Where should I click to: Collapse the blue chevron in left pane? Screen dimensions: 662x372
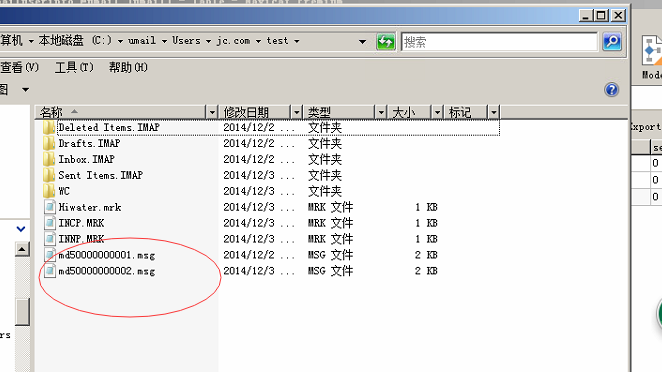(x=21, y=229)
